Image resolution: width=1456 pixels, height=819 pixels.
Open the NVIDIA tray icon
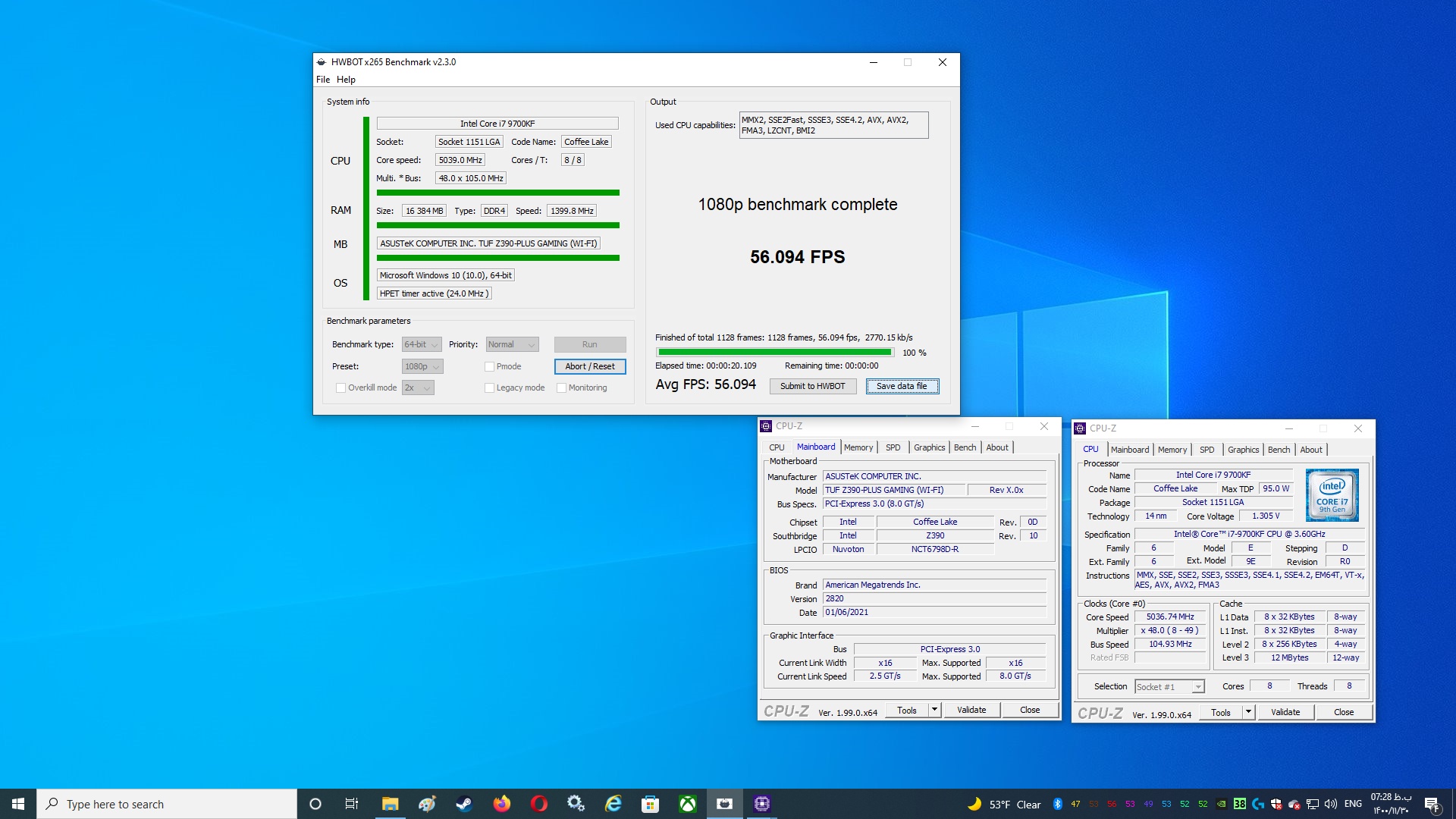pyautogui.click(x=1221, y=804)
